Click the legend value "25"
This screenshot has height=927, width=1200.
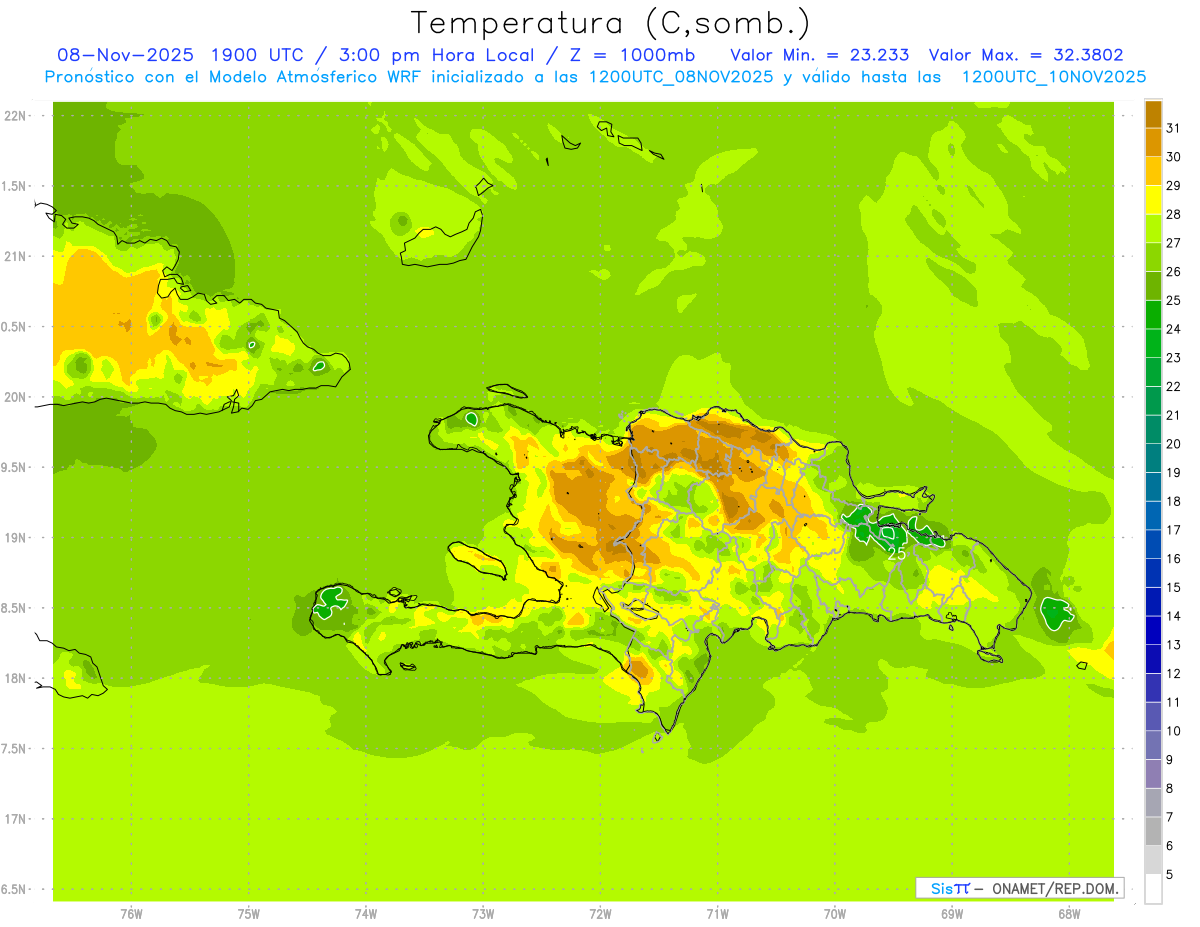pyautogui.click(x=1173, y=301)
